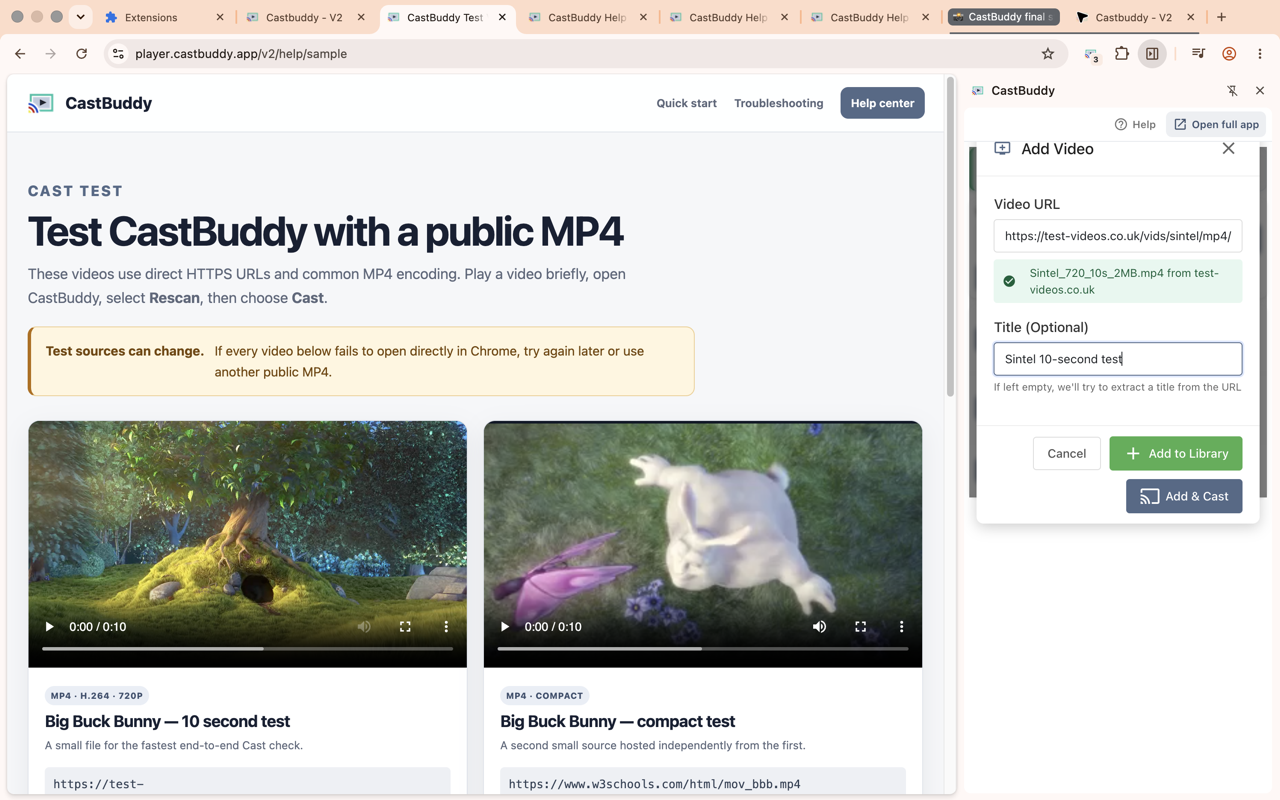The height and width of the screenshot is (800, 1280).
Task: Open more options on compact test video
Action: coord(901,627)
